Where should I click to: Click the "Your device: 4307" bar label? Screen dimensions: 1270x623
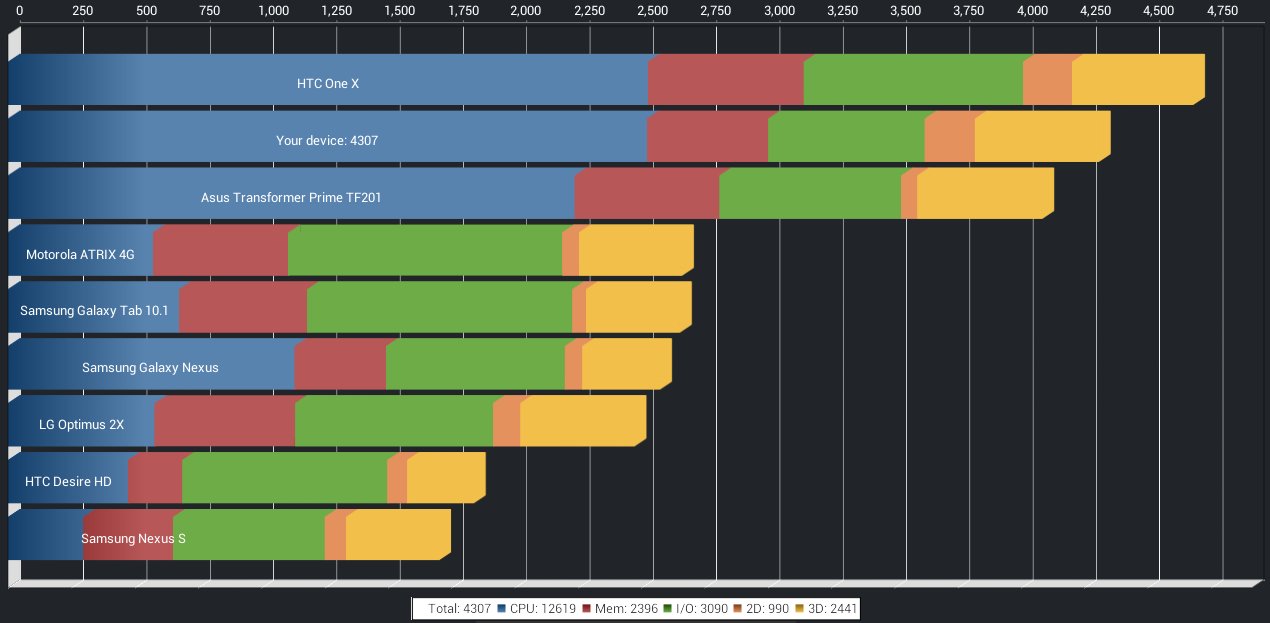tap(327, 141)
